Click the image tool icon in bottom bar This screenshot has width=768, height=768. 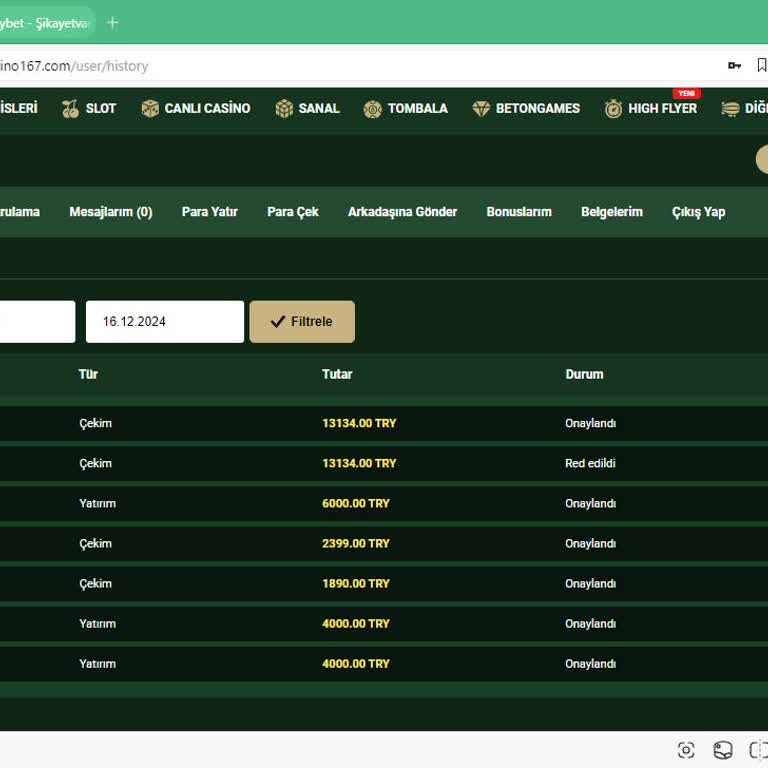(723, 750)
